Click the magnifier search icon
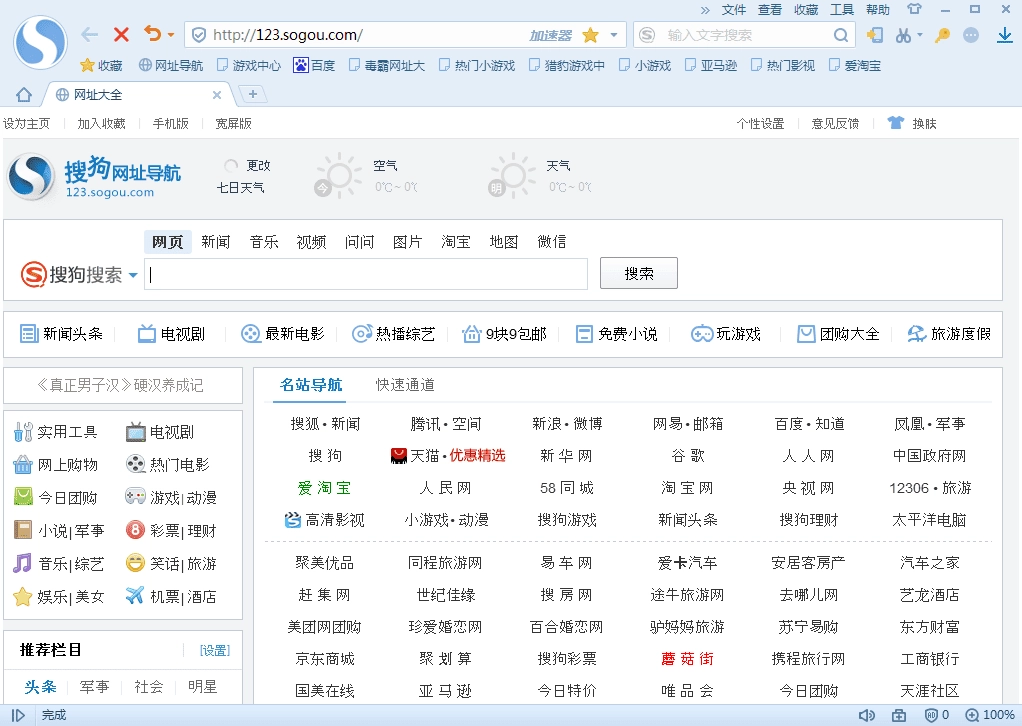 pos(841,35)
